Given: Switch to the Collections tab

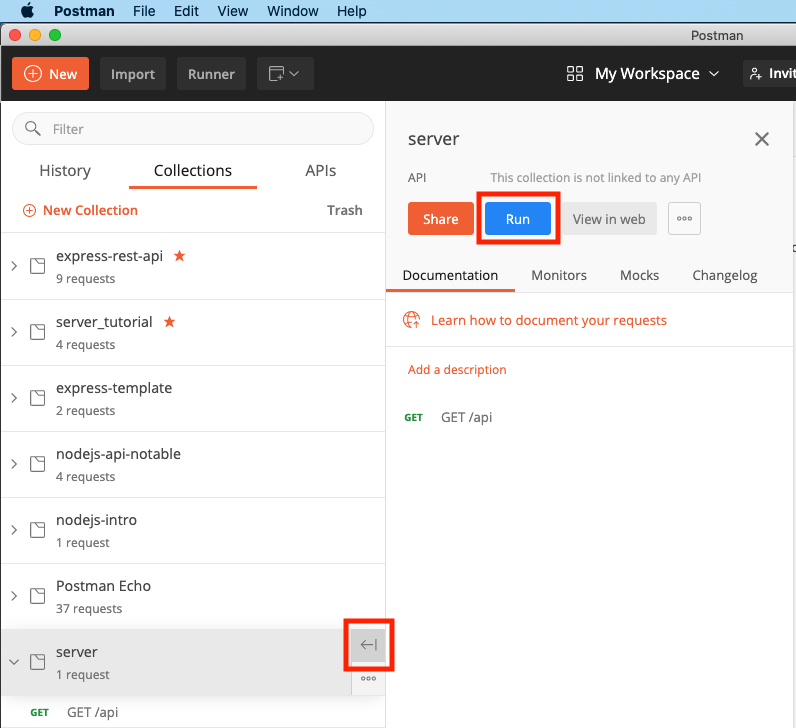Looking at the screenshot, I should (x=193, y=171).
